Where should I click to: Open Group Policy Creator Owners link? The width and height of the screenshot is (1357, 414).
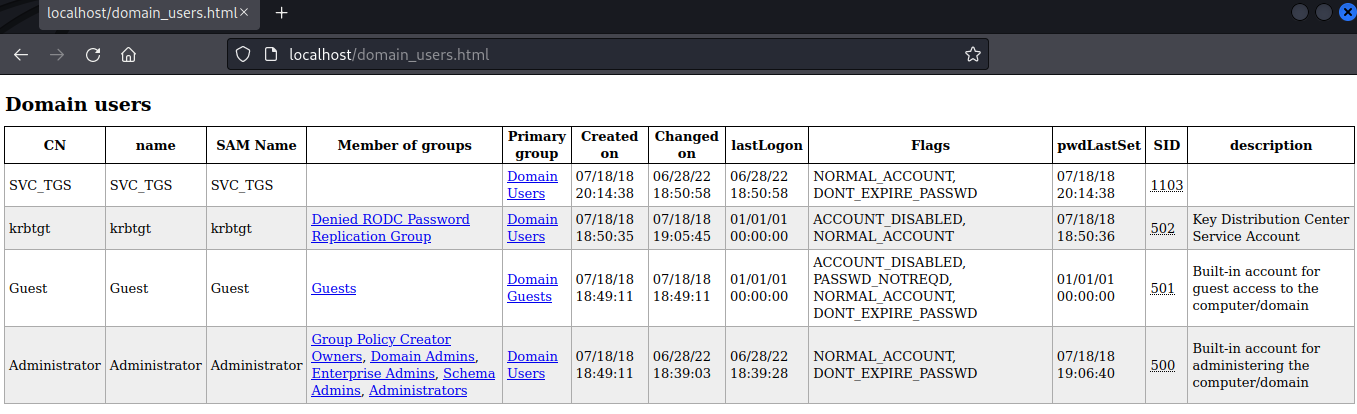[380, 340]
